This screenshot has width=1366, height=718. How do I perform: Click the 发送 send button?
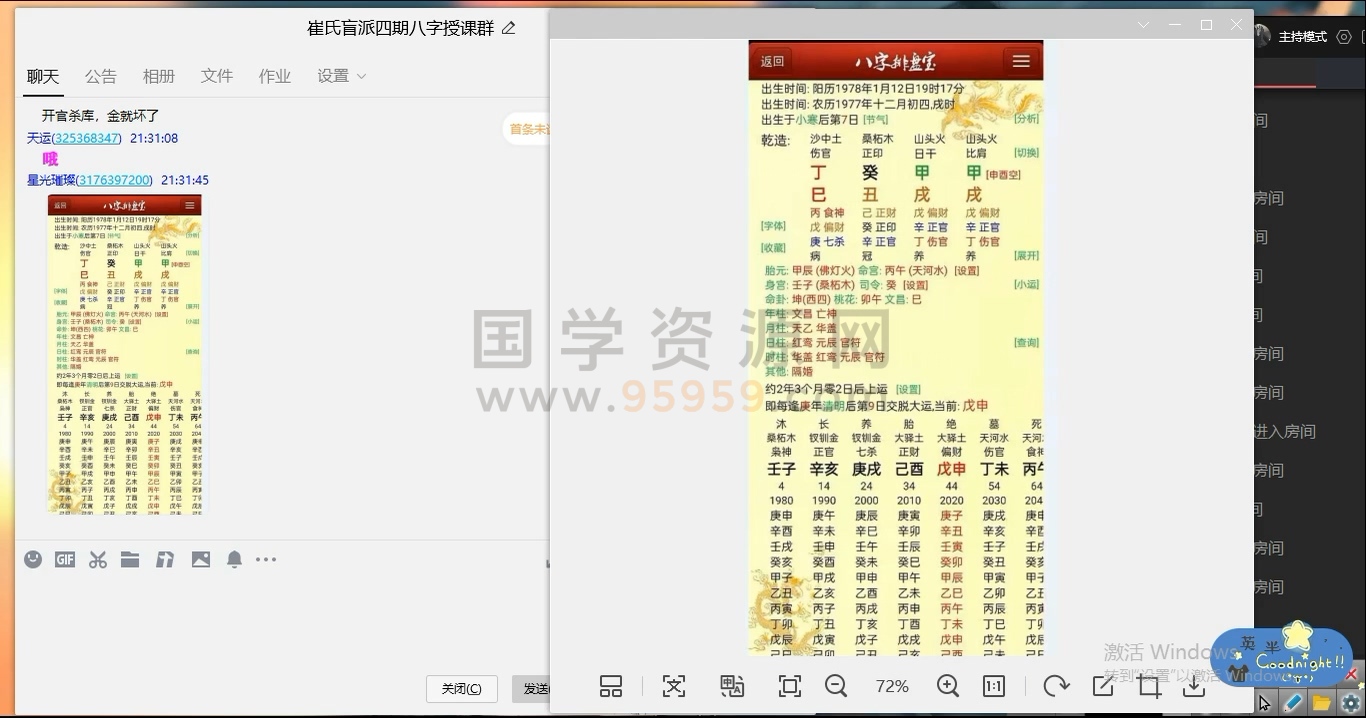point(531,688)
